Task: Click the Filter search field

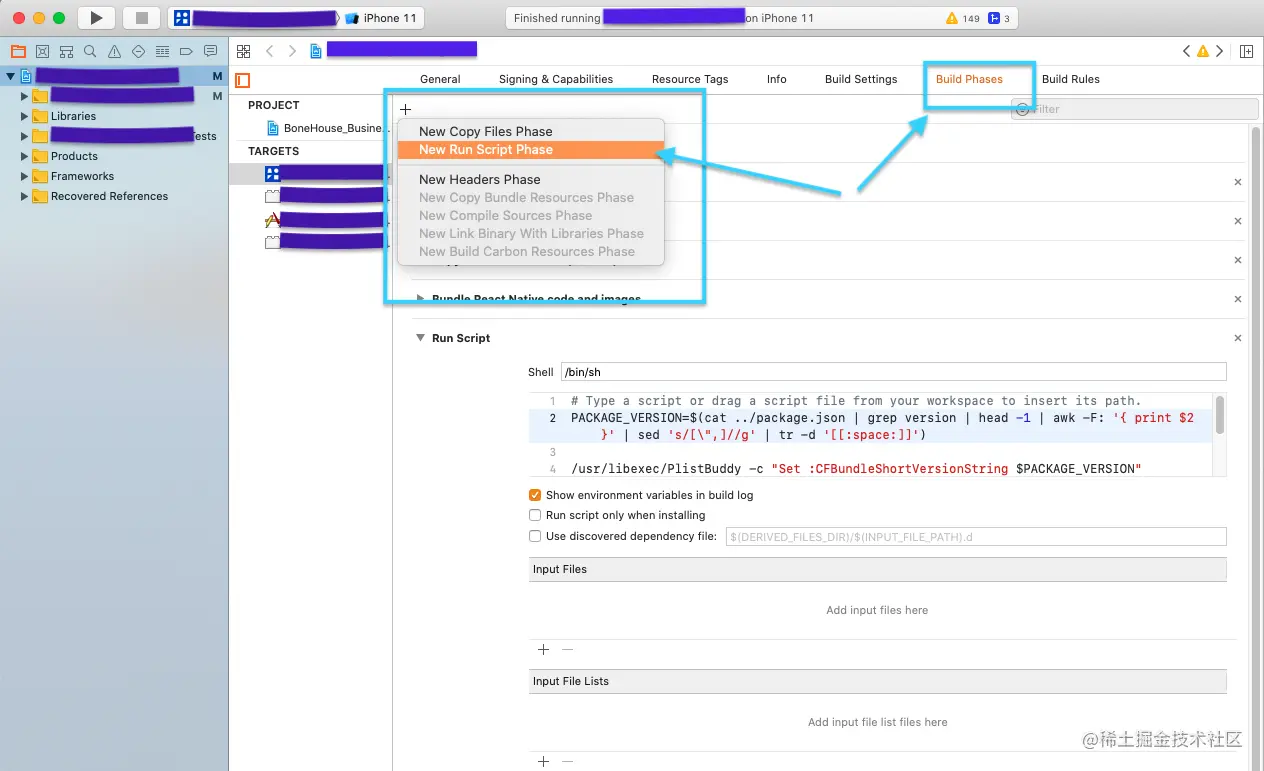Action: [1135, 109]
